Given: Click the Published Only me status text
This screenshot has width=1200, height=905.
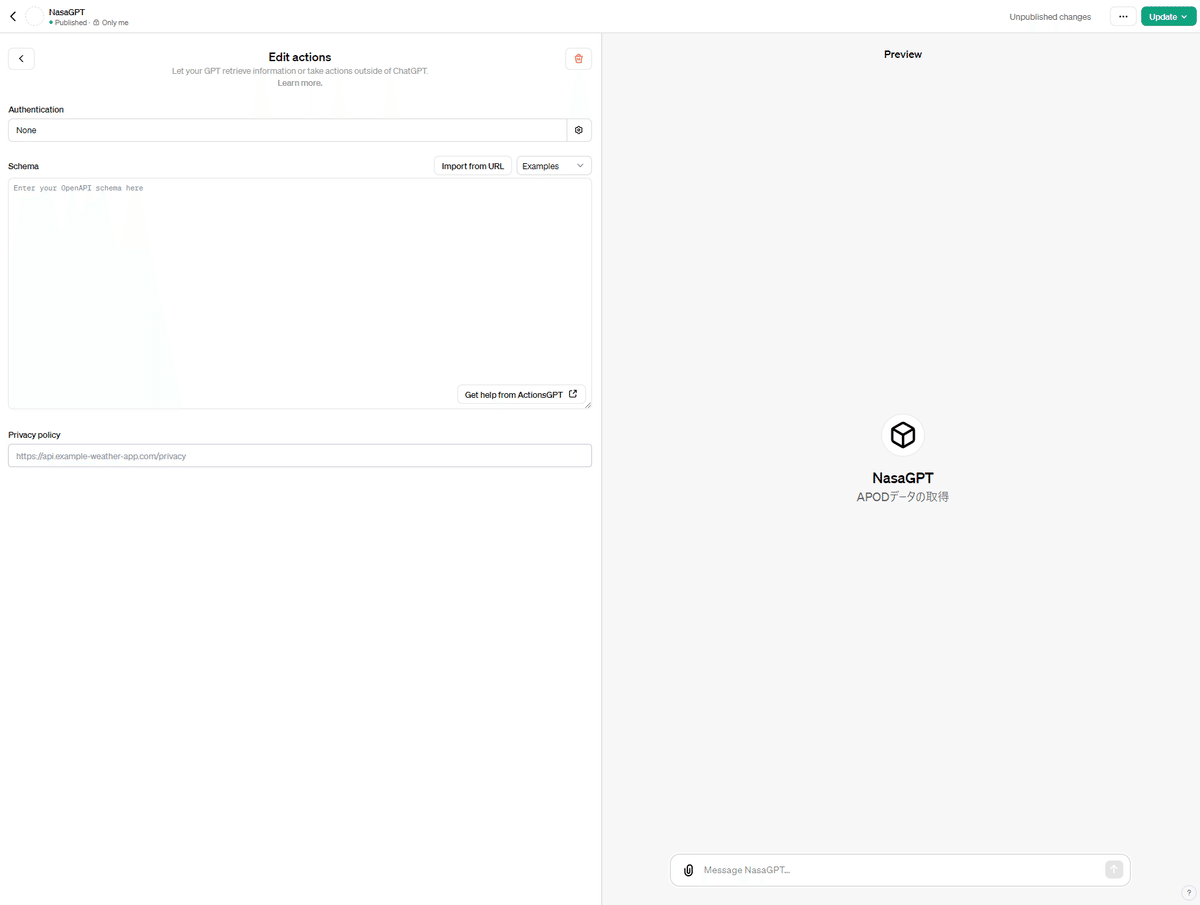Looking at the screenshot, I should tap(89, 22).
